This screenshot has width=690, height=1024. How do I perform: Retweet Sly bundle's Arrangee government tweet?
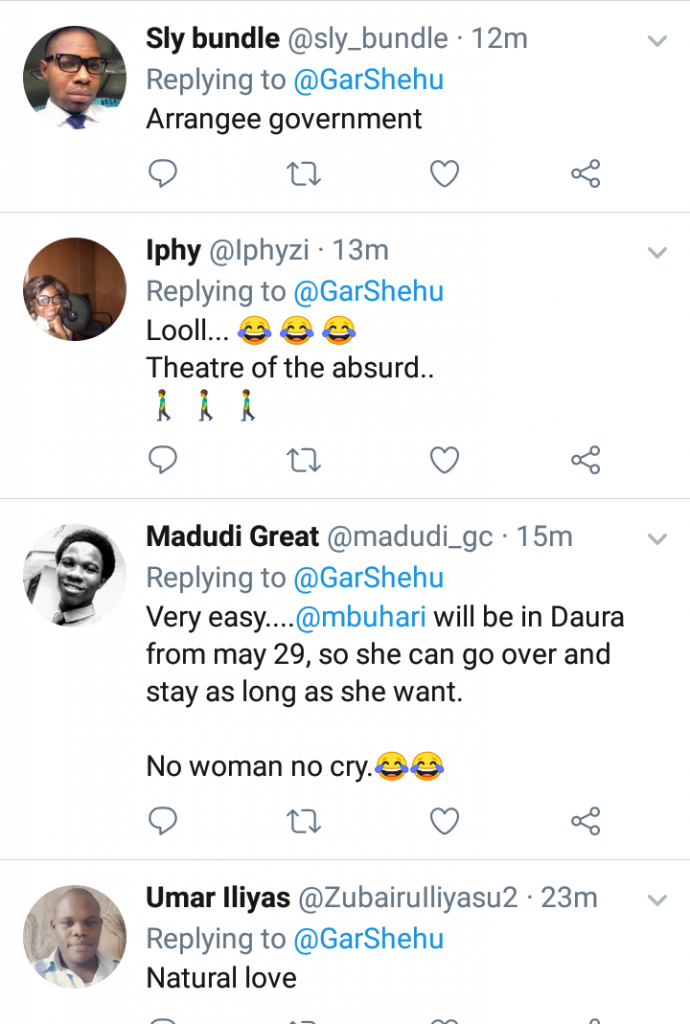coord(303,175)
